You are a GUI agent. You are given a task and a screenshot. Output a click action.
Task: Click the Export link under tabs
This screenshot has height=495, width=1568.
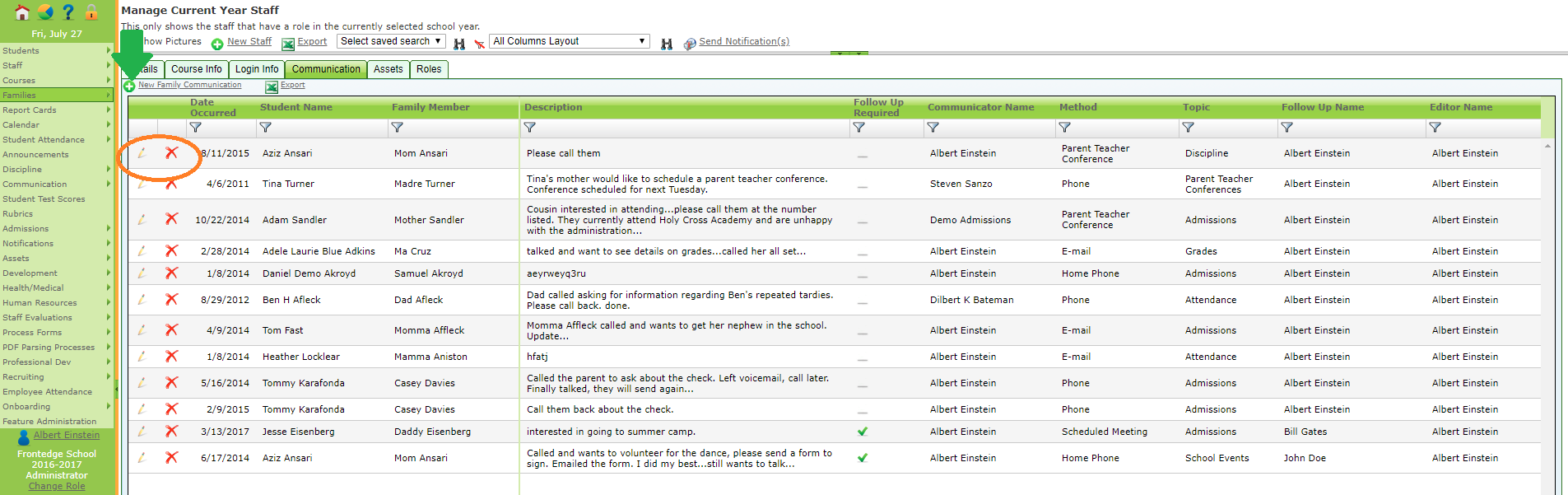293,85
